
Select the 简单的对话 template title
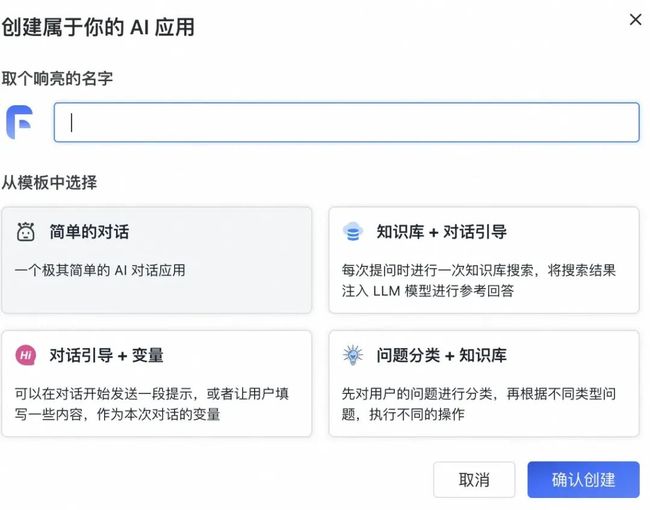(x=89, y=232)
